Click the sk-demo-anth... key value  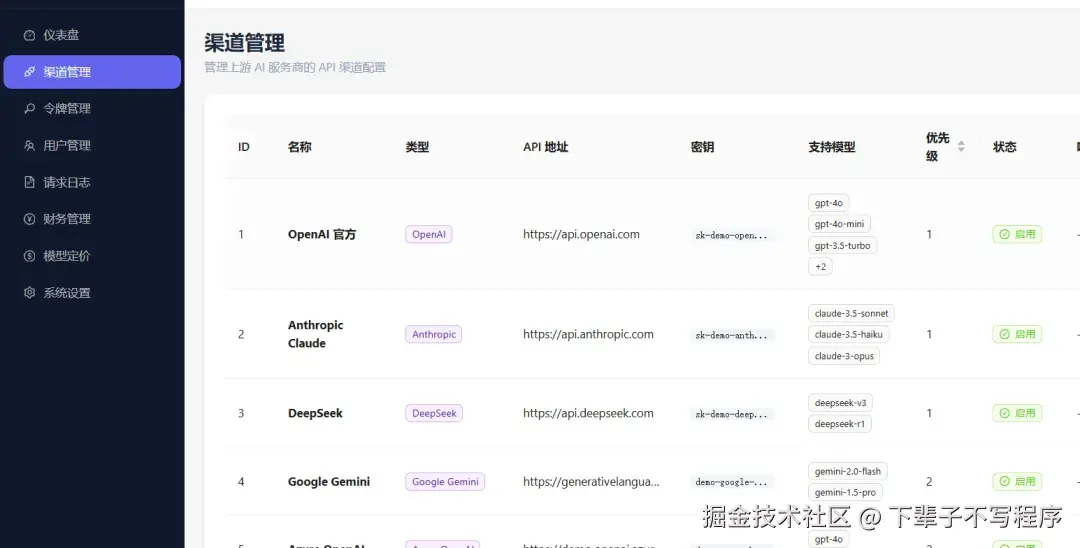(x=731, y=335)
